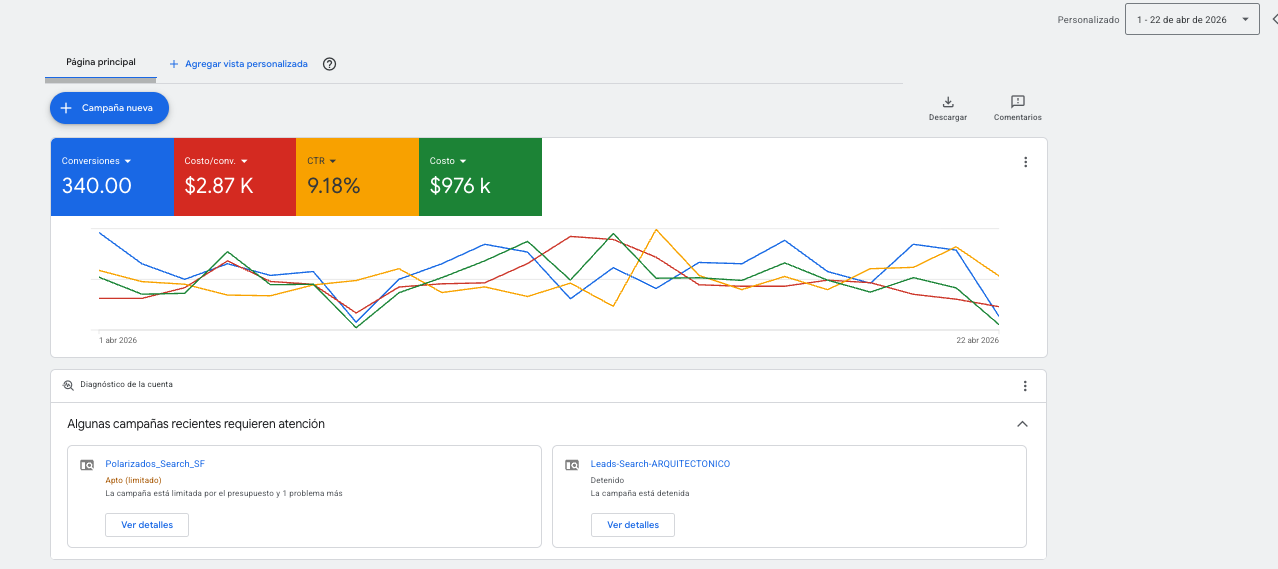The width and height of the screenshot is (1278, 569).
Task: Click the 340.00 conversions value
Action: click(97, 186)
